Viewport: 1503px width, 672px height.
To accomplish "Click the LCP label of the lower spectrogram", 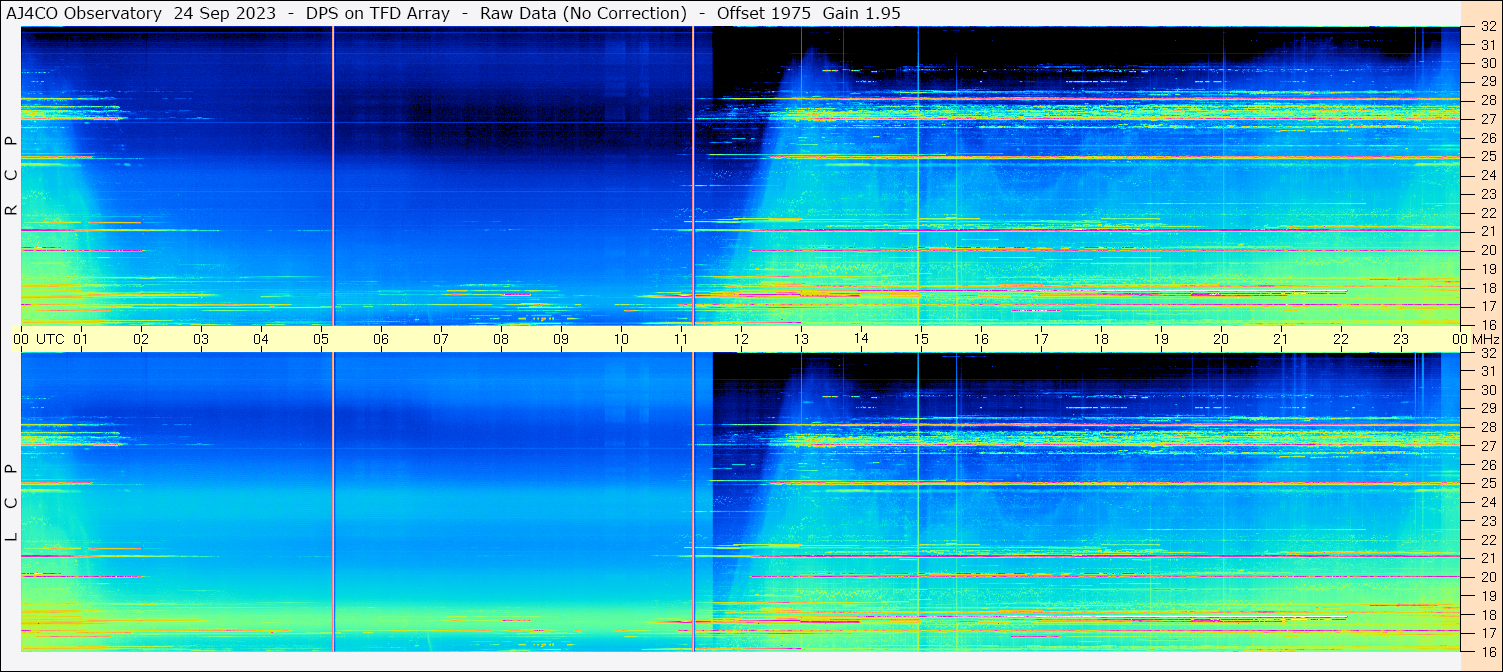I will [x=11, y=502].
